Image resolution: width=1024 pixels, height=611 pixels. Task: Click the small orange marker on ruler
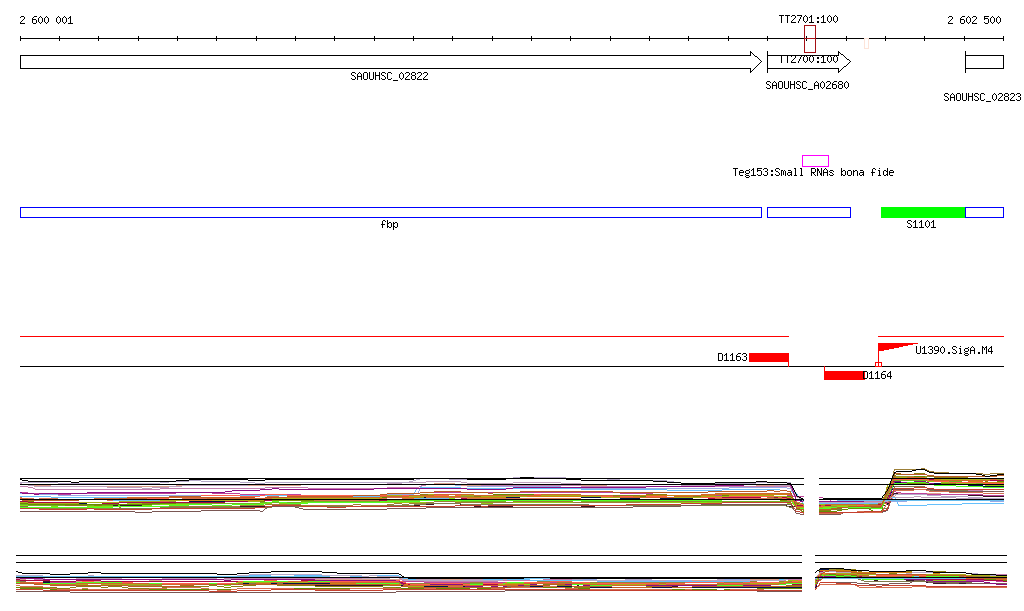[x=866, y=43]
